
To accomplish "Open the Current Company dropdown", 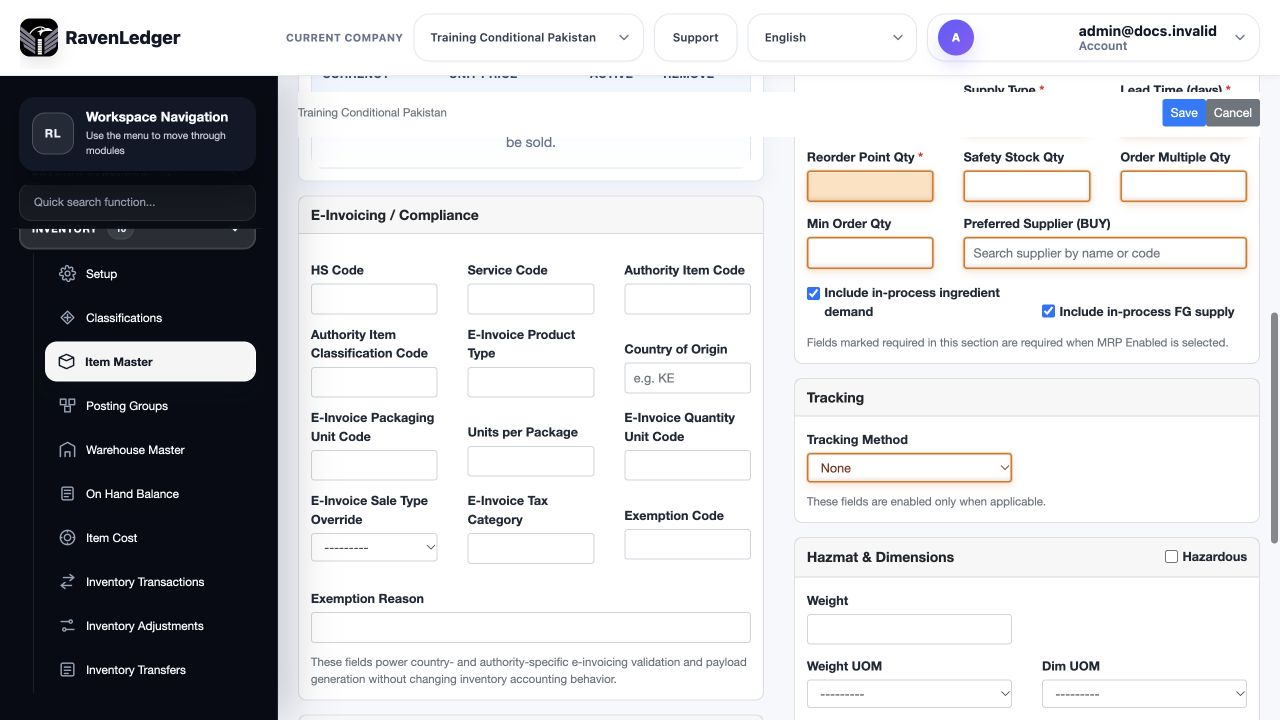I will pos(528,38).
